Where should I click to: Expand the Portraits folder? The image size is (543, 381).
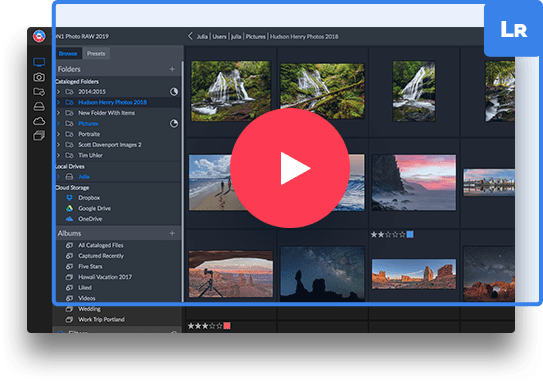click(x=59, y=134)
